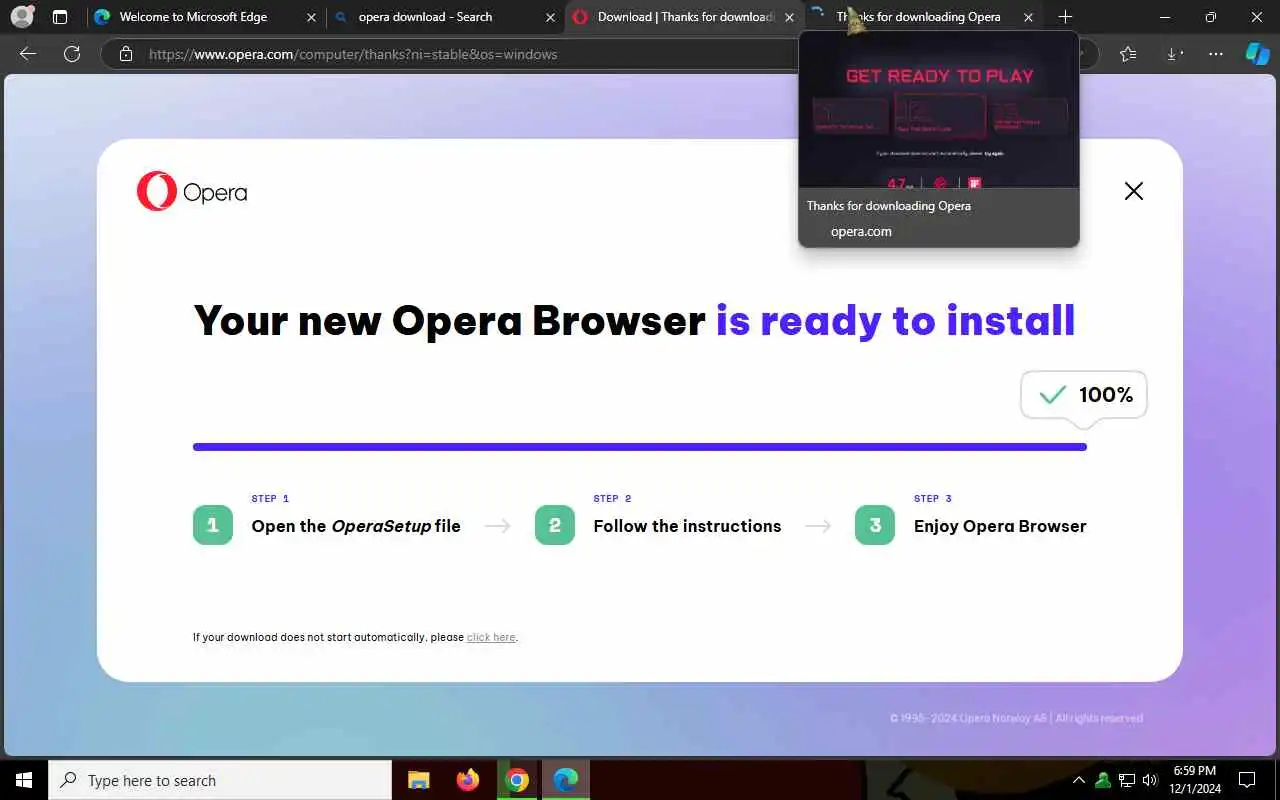
Task: Close the last Thanks for downloading Opera tab
Action: pos(1028,17)
